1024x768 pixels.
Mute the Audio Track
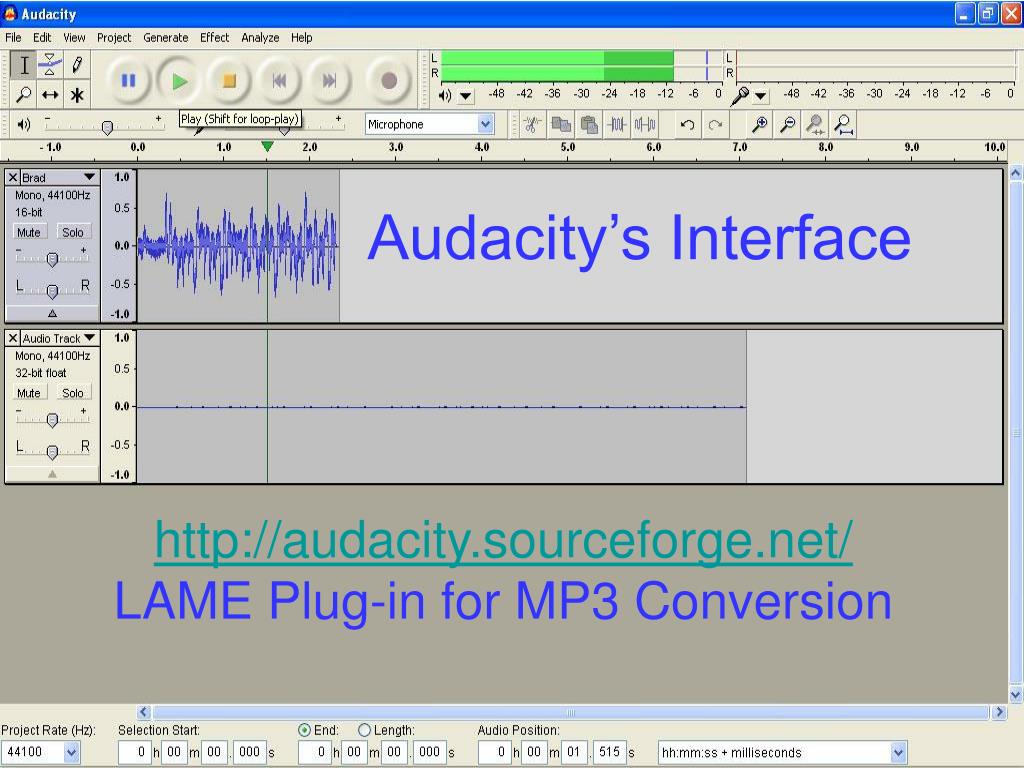(x=29, y=392)
